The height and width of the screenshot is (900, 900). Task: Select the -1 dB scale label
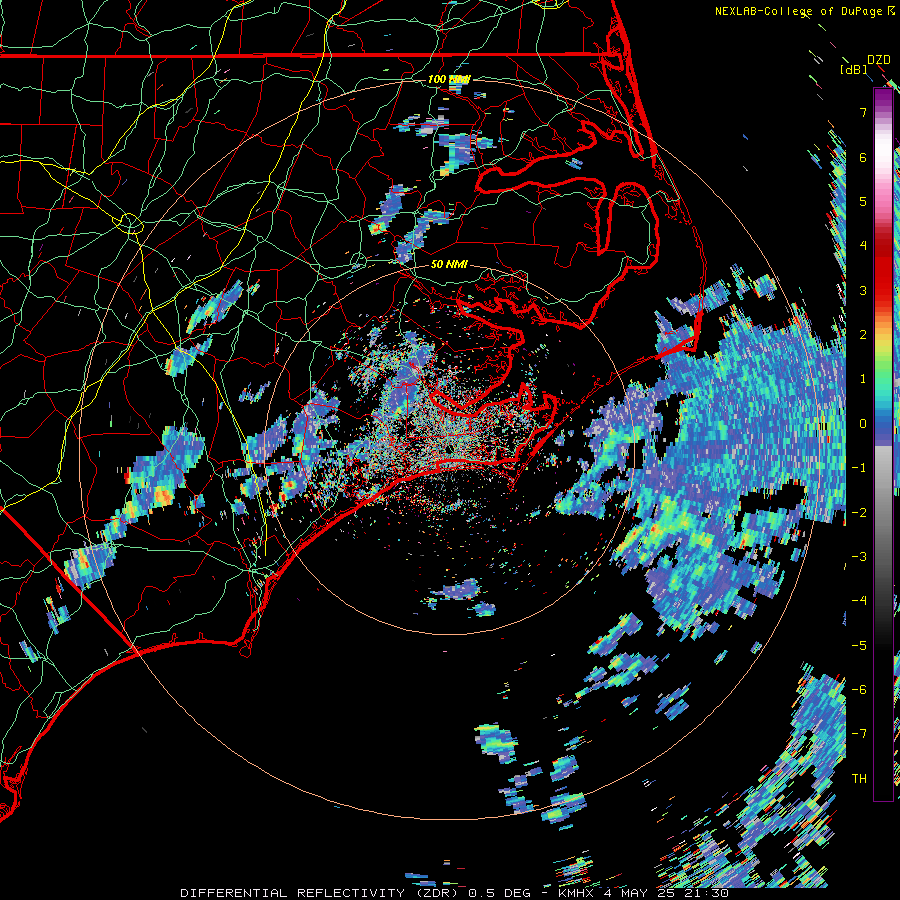click(x=859, y=468)
